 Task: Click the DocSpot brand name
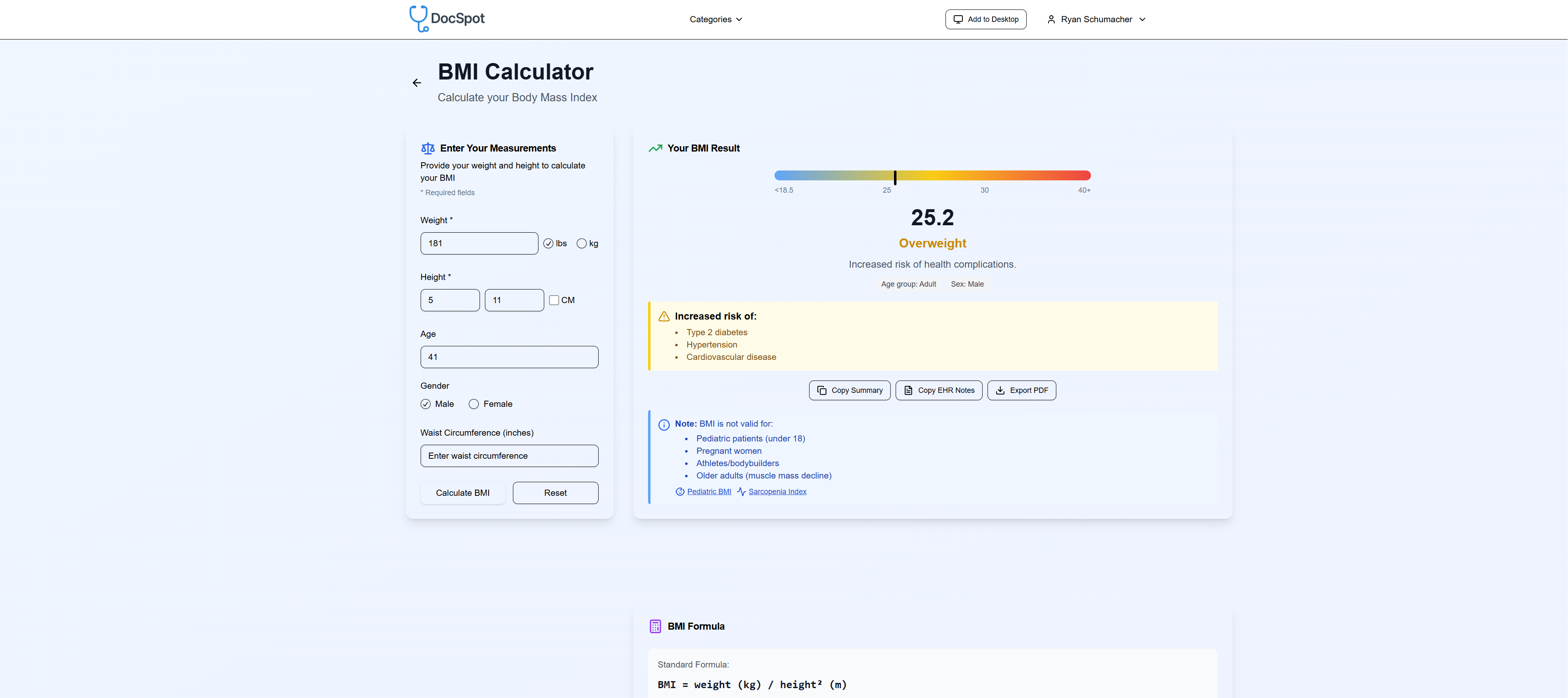click(458, 18)
